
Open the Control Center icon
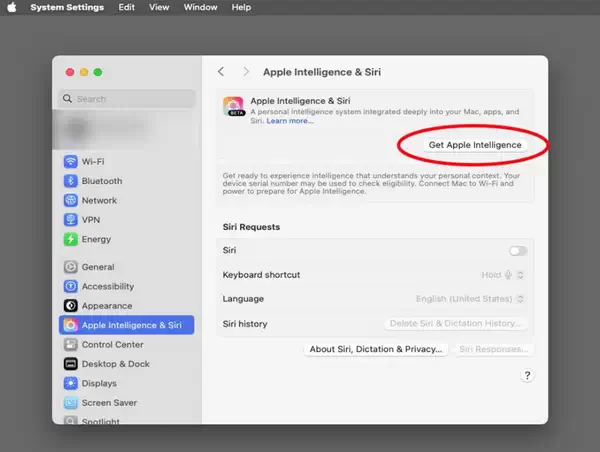click(x=70, y=344)
